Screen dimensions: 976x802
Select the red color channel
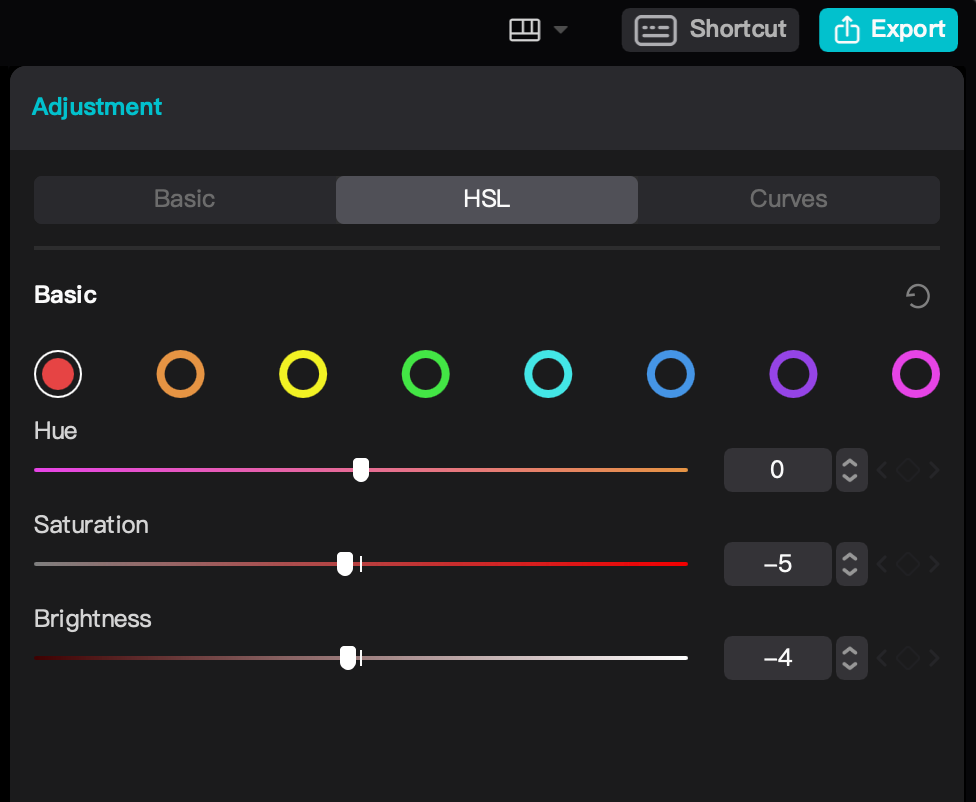(x=58, y=374)
